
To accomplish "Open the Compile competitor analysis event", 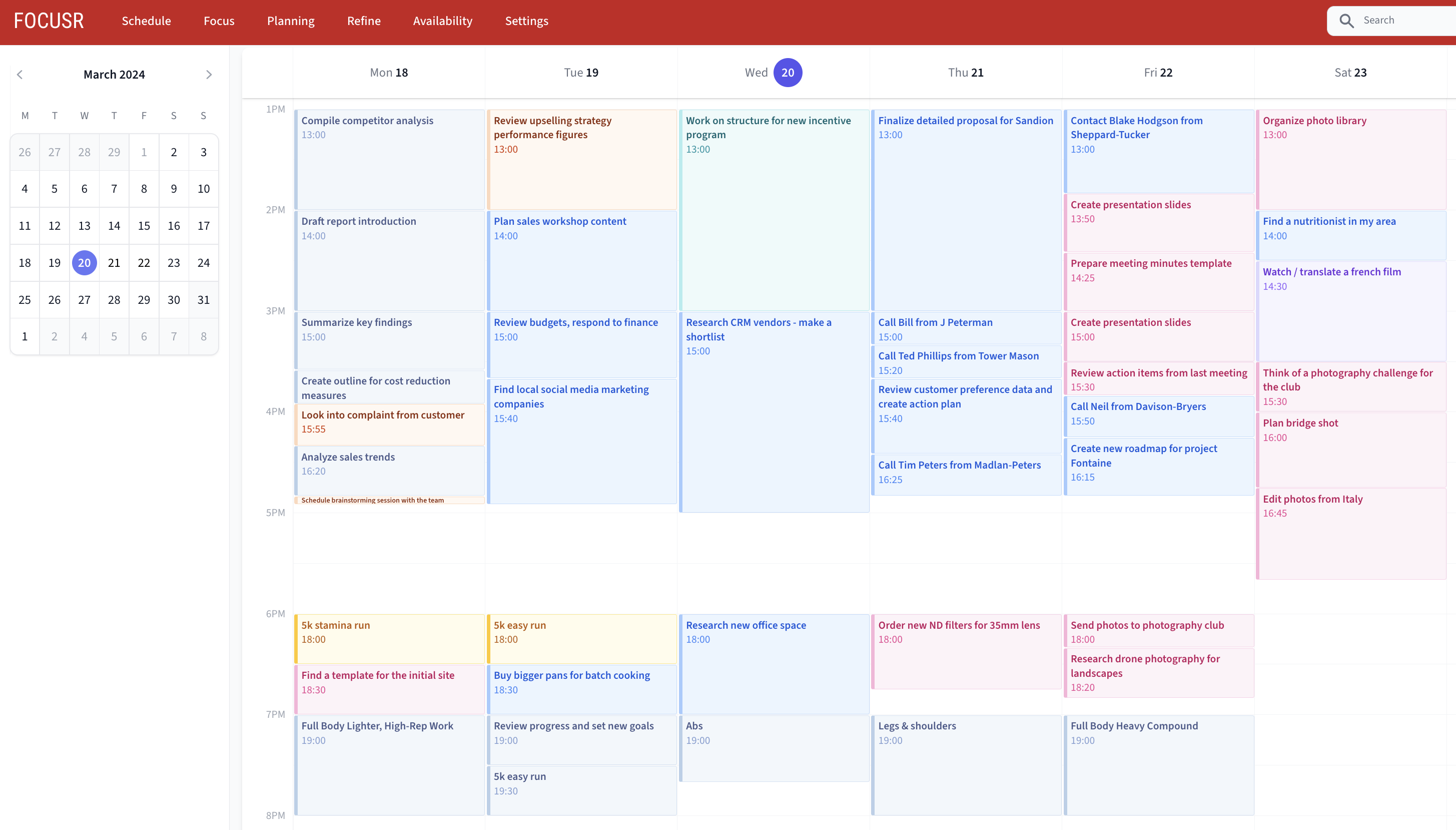I will pos(389,160).
